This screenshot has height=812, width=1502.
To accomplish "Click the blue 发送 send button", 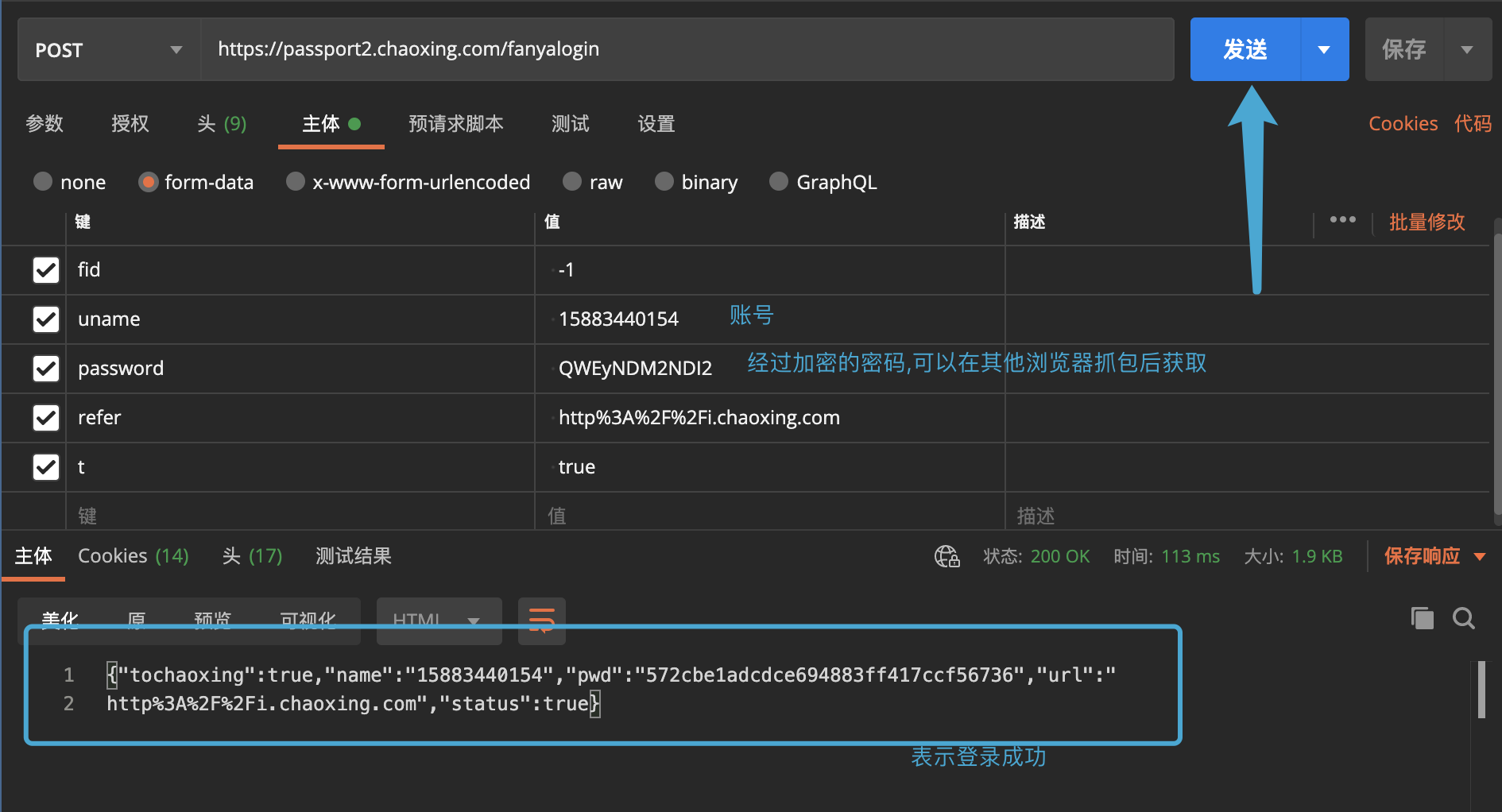I will pyautogui.click(x=1245, y=50).
